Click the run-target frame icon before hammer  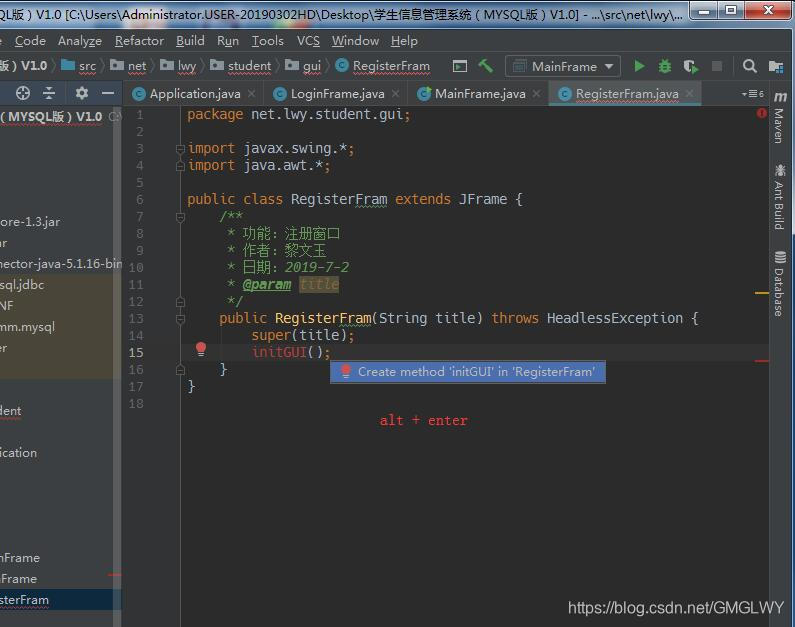(459, 66)
